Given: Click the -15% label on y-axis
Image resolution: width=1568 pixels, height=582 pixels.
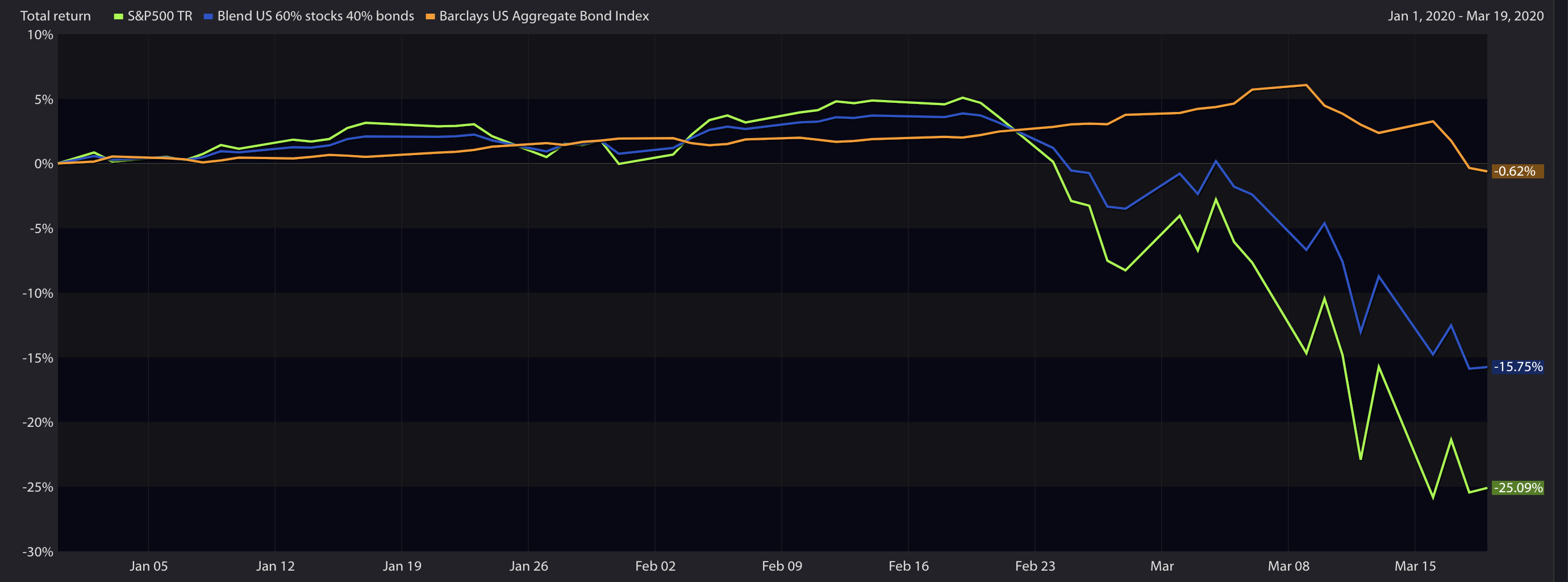Looking at the screenshot, I should coord(37,358).
